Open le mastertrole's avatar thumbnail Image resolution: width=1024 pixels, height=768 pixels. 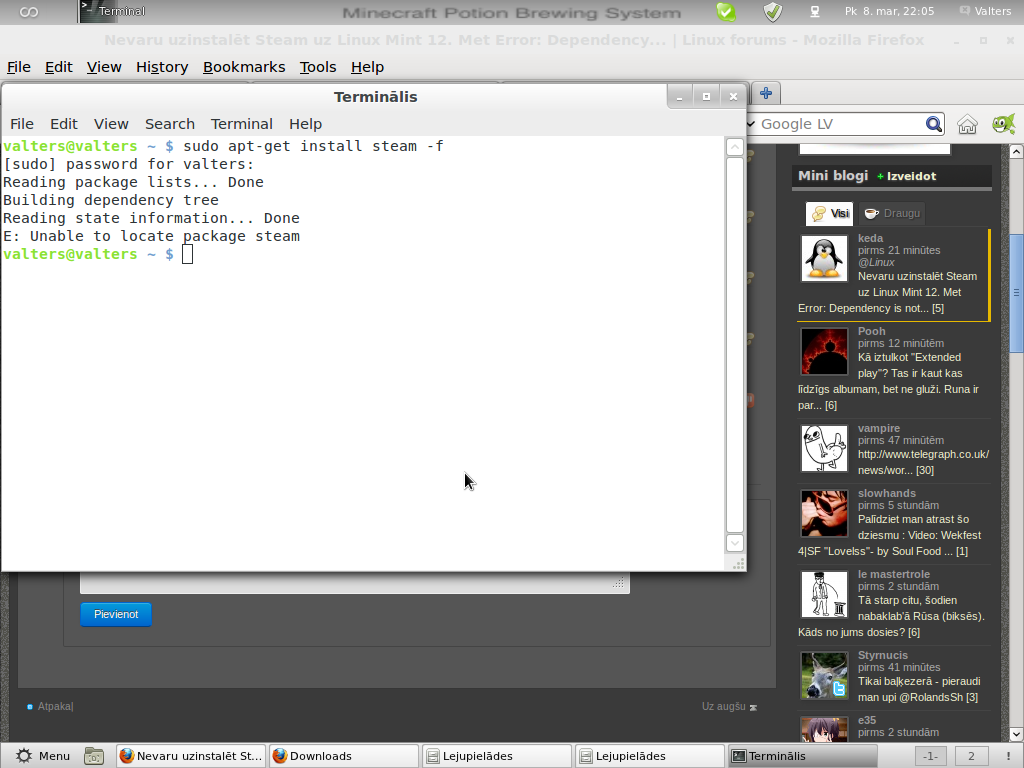coord(824,594)
